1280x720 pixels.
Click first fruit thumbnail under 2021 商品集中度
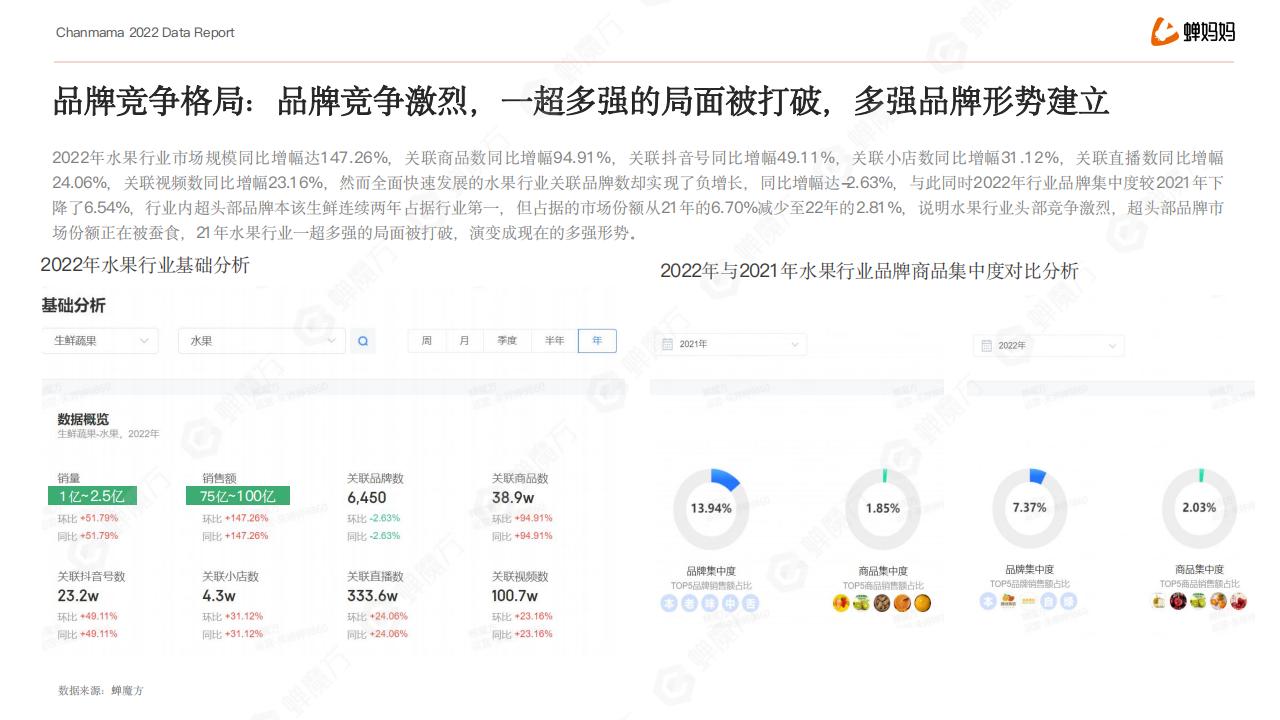pos(841,603)
